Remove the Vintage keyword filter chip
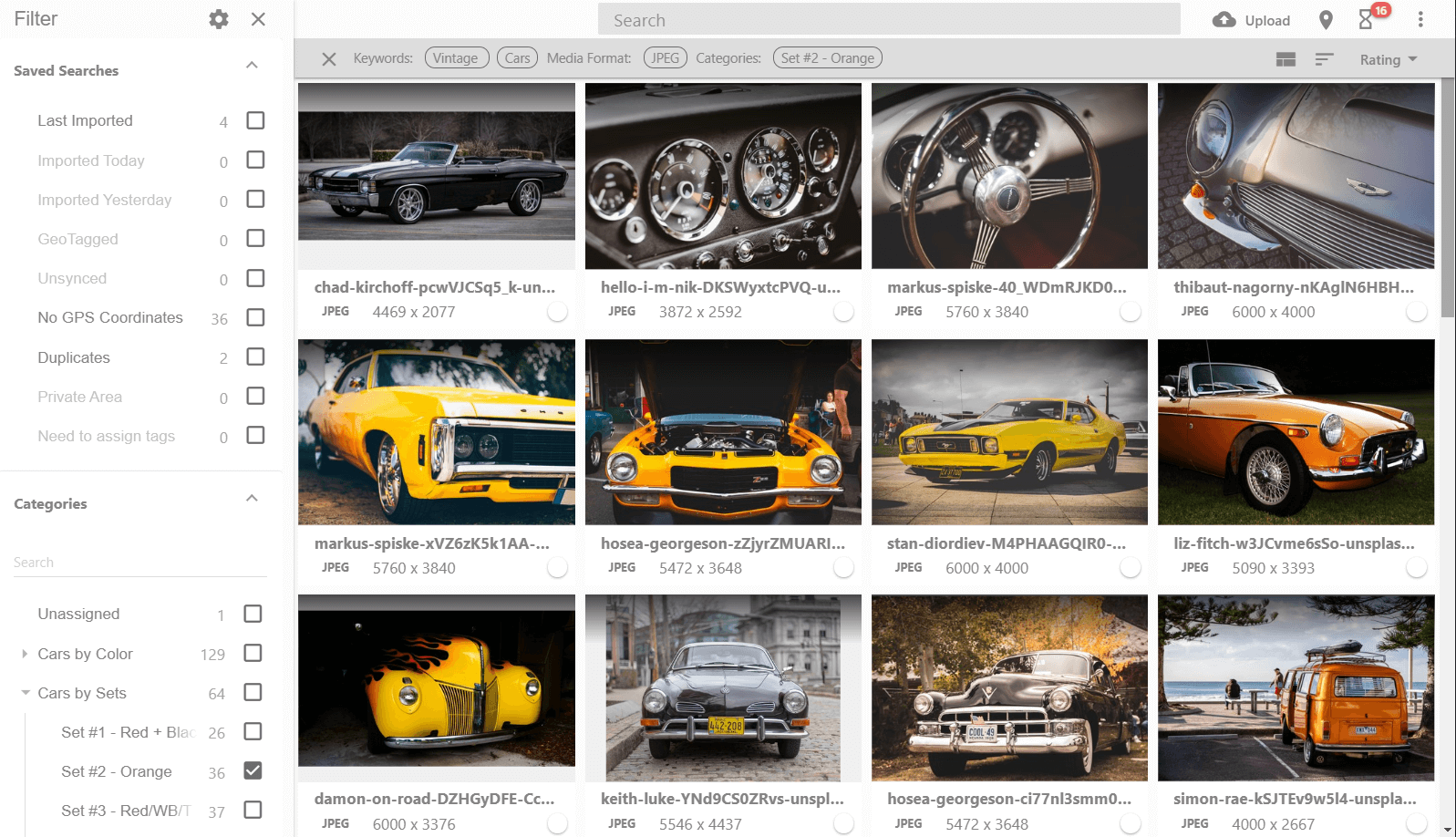Viewport: 1456px width, 837px height. point(456,58)
